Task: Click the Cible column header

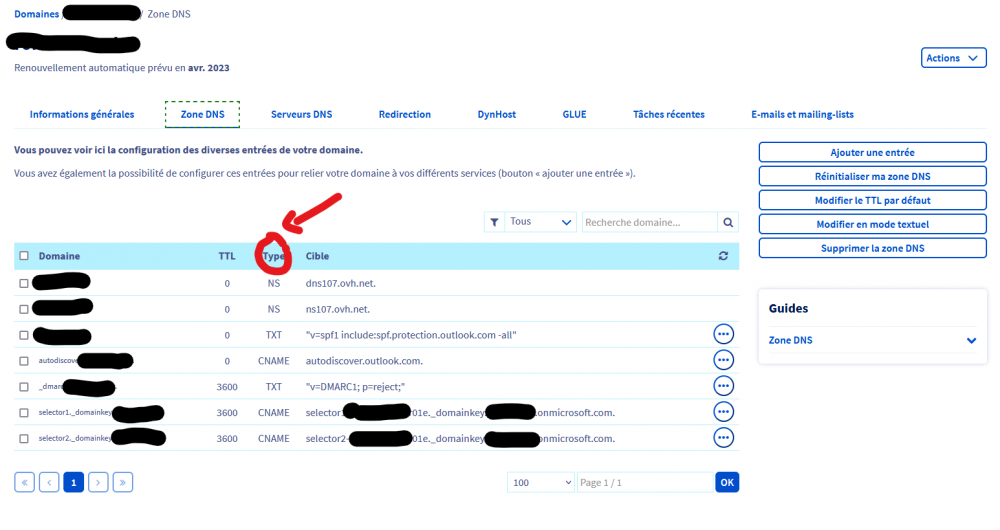Action: (318, 256)
